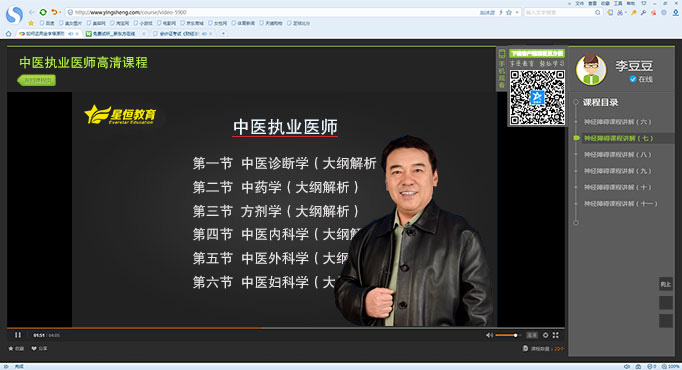Screen dimensions: 682x370
Task: Mute the video speaker icon
Action: [489, 335]
